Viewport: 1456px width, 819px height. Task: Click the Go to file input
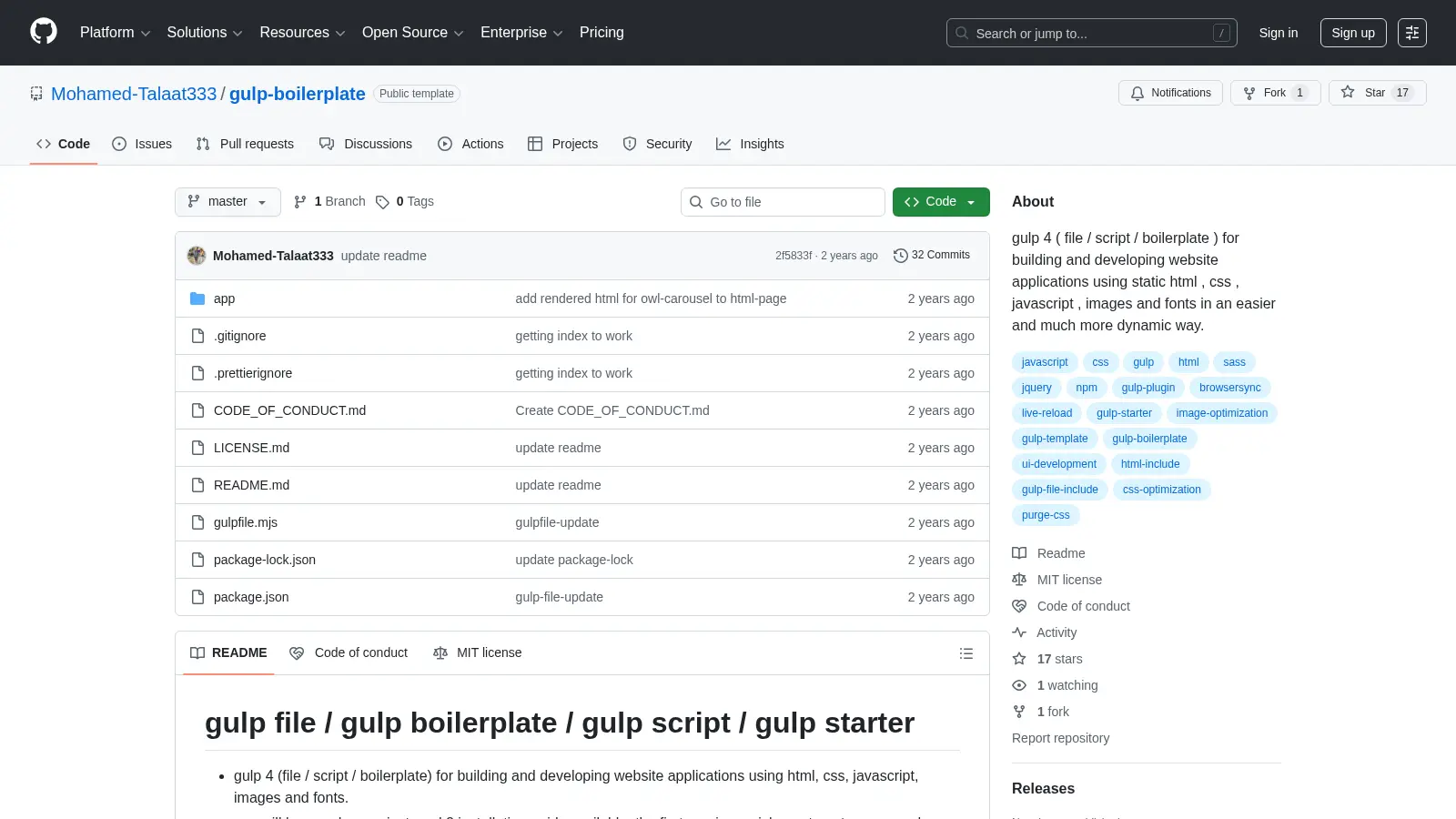pyautogui.click(x=783, y=202)
